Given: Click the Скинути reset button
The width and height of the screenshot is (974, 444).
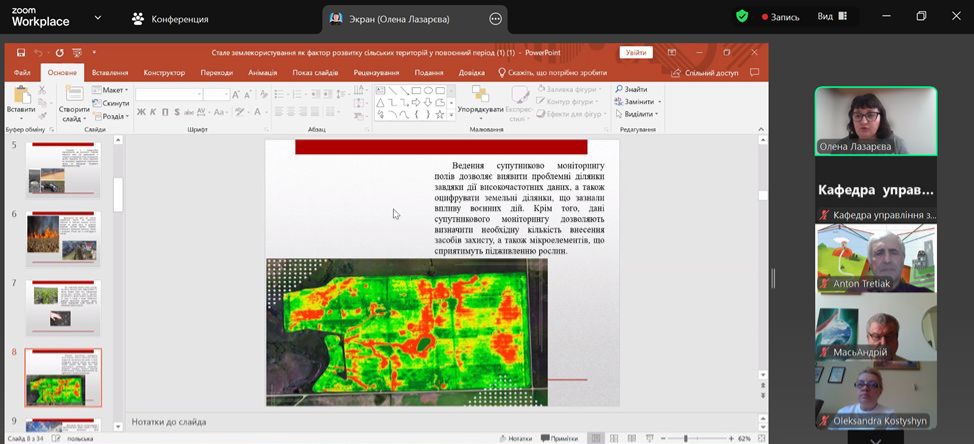Looking at the screenshot, I should tap(111, 103).
